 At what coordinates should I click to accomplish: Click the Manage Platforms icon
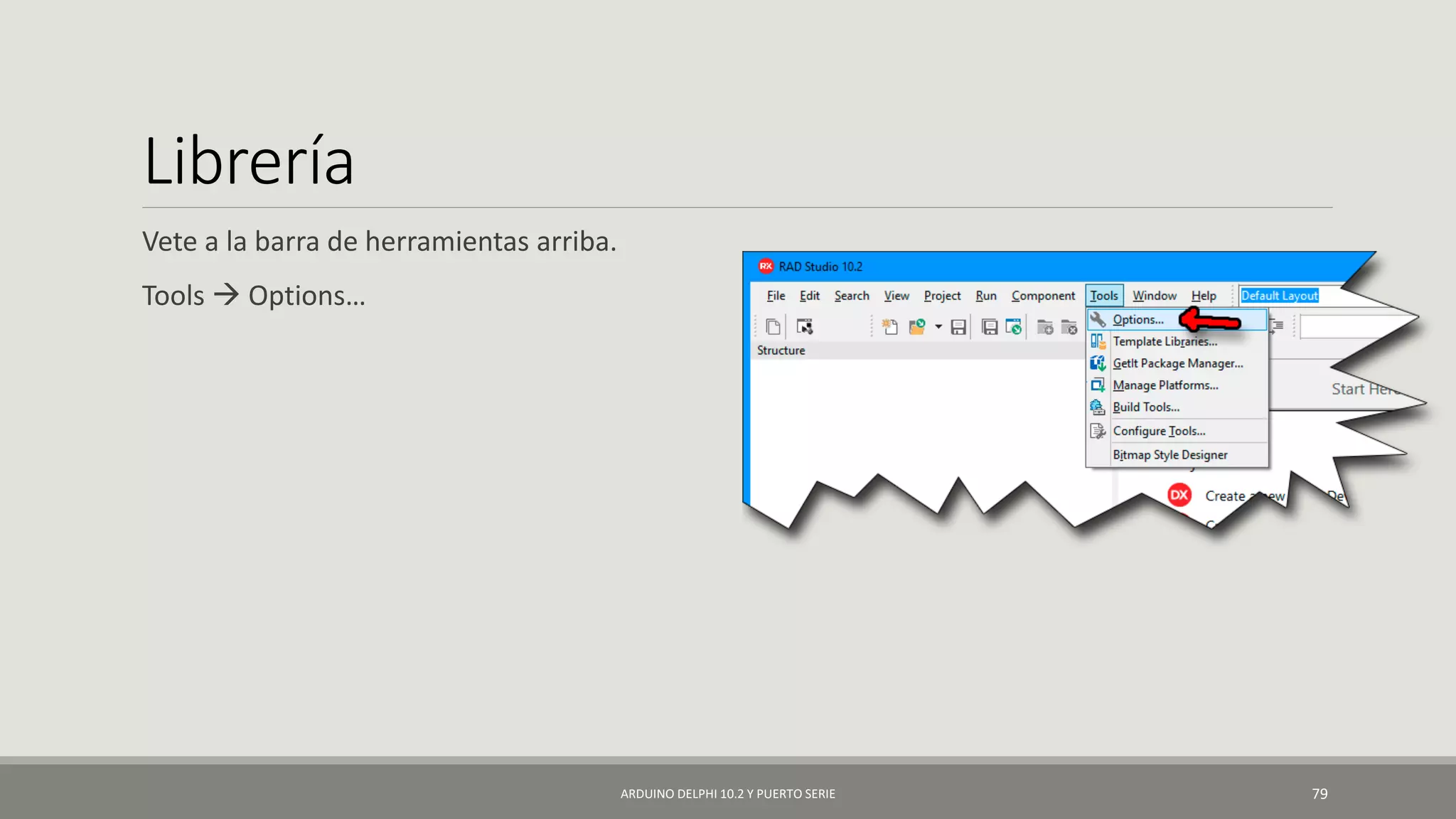[x=1098, y=385]
